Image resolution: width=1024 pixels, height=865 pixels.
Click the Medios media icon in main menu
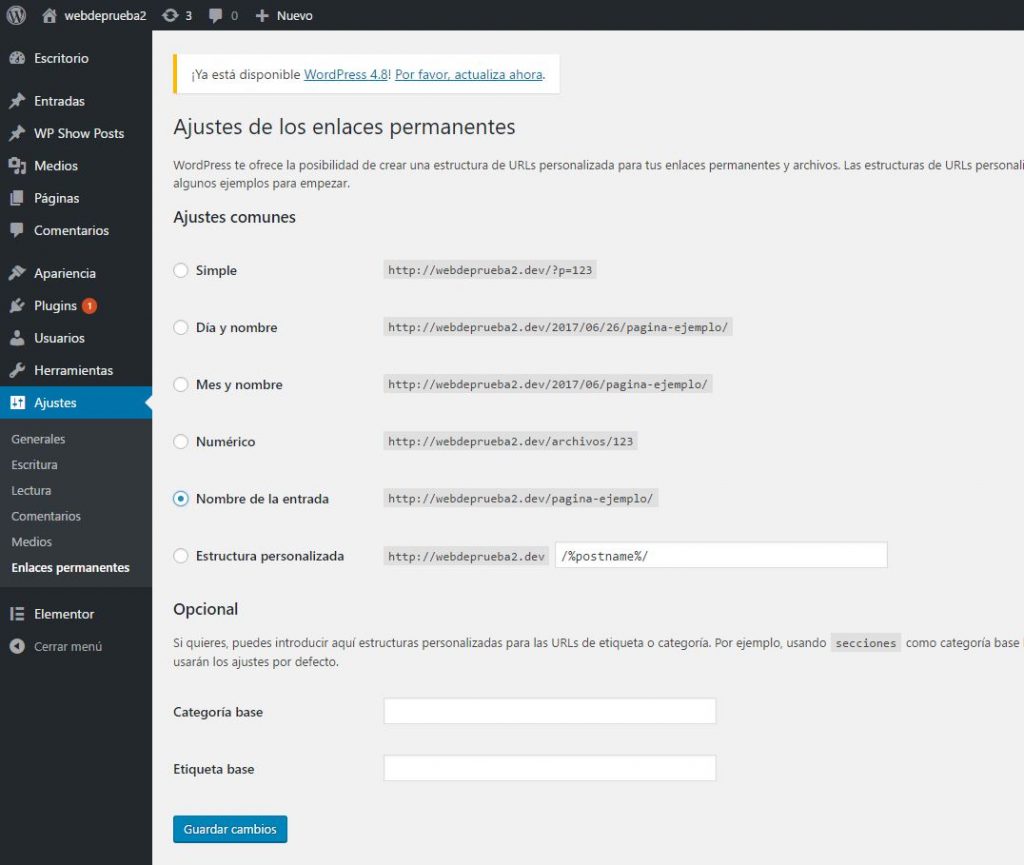click(x=18, y=166)
